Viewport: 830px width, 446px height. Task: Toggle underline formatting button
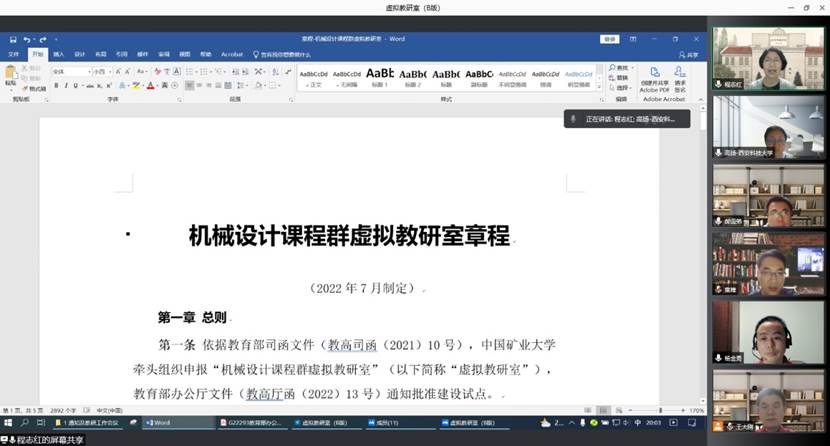pyautogui.click(x=77, y=86)
